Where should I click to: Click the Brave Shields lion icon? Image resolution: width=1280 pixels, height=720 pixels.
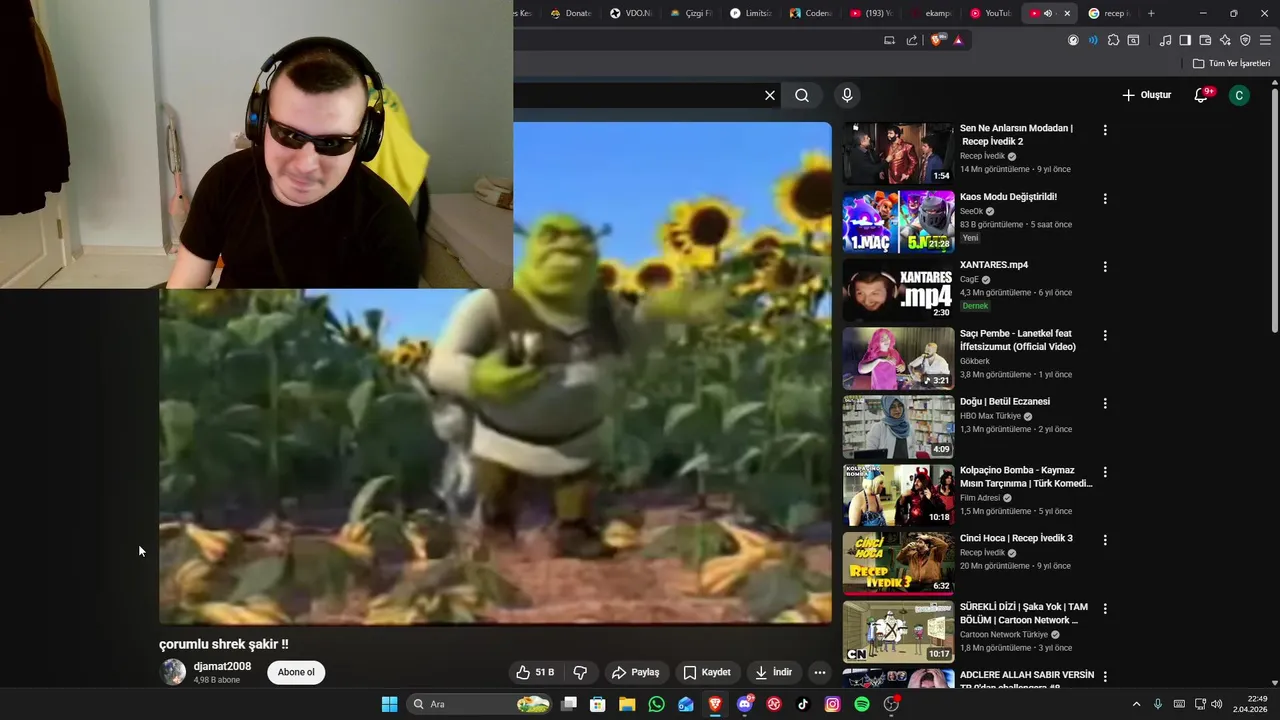936,40
